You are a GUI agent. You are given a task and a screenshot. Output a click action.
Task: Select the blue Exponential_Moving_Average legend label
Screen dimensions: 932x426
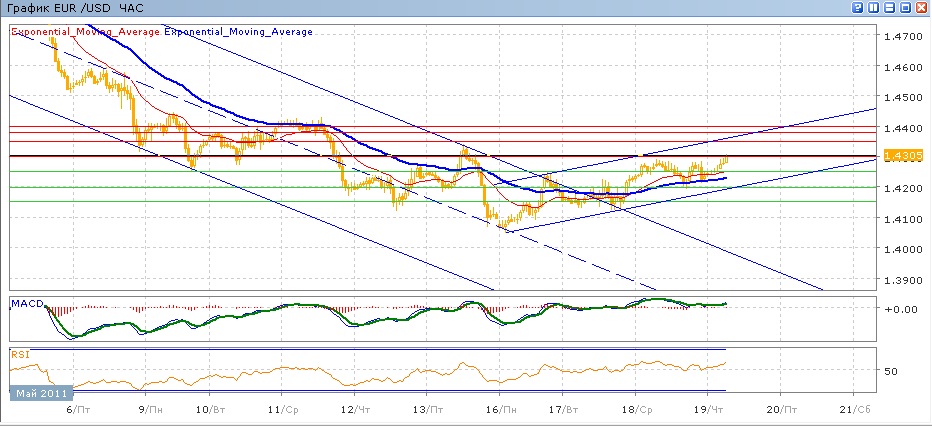click(238, 31)
